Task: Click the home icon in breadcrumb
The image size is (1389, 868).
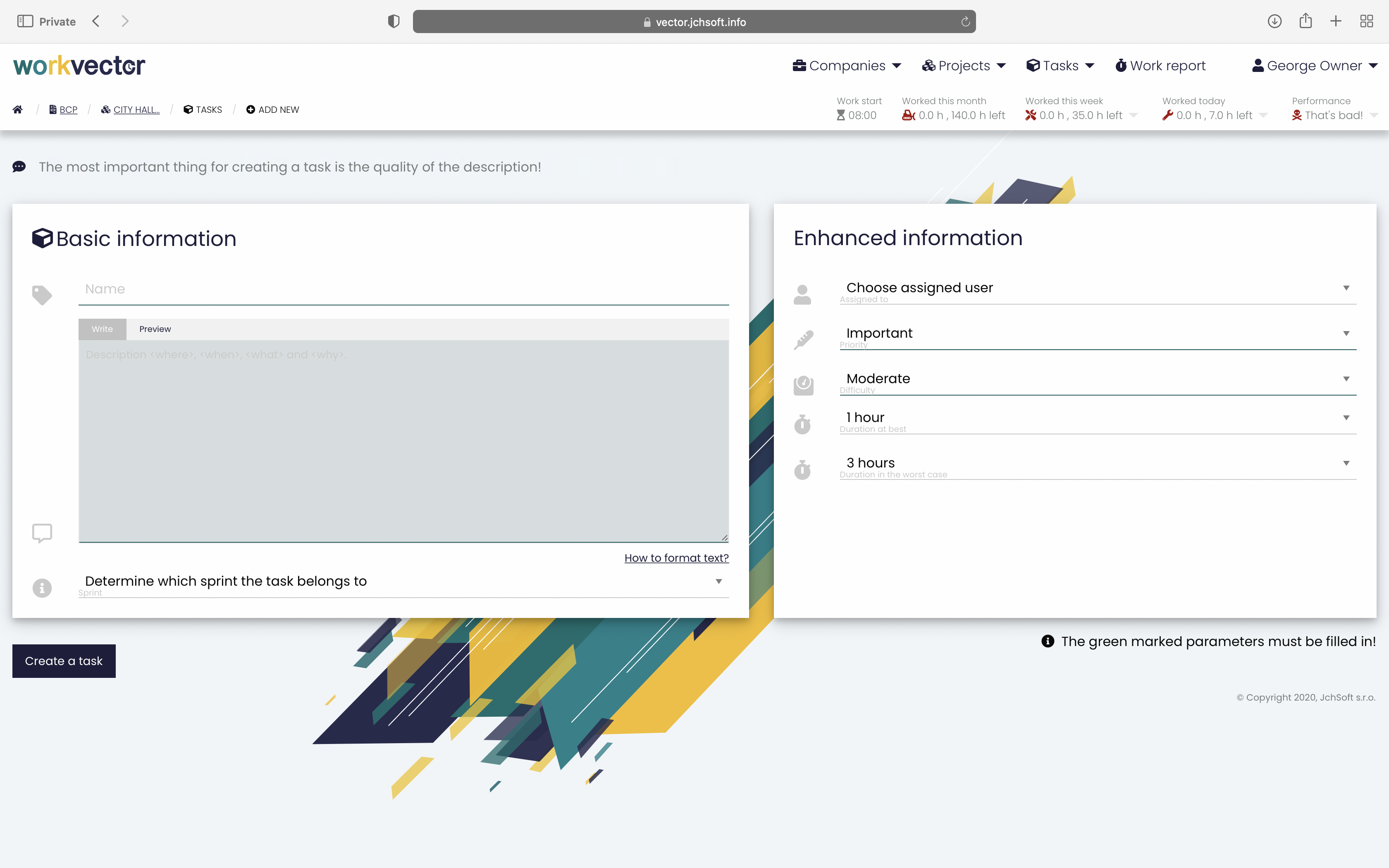Action: [x=18, y=110]
